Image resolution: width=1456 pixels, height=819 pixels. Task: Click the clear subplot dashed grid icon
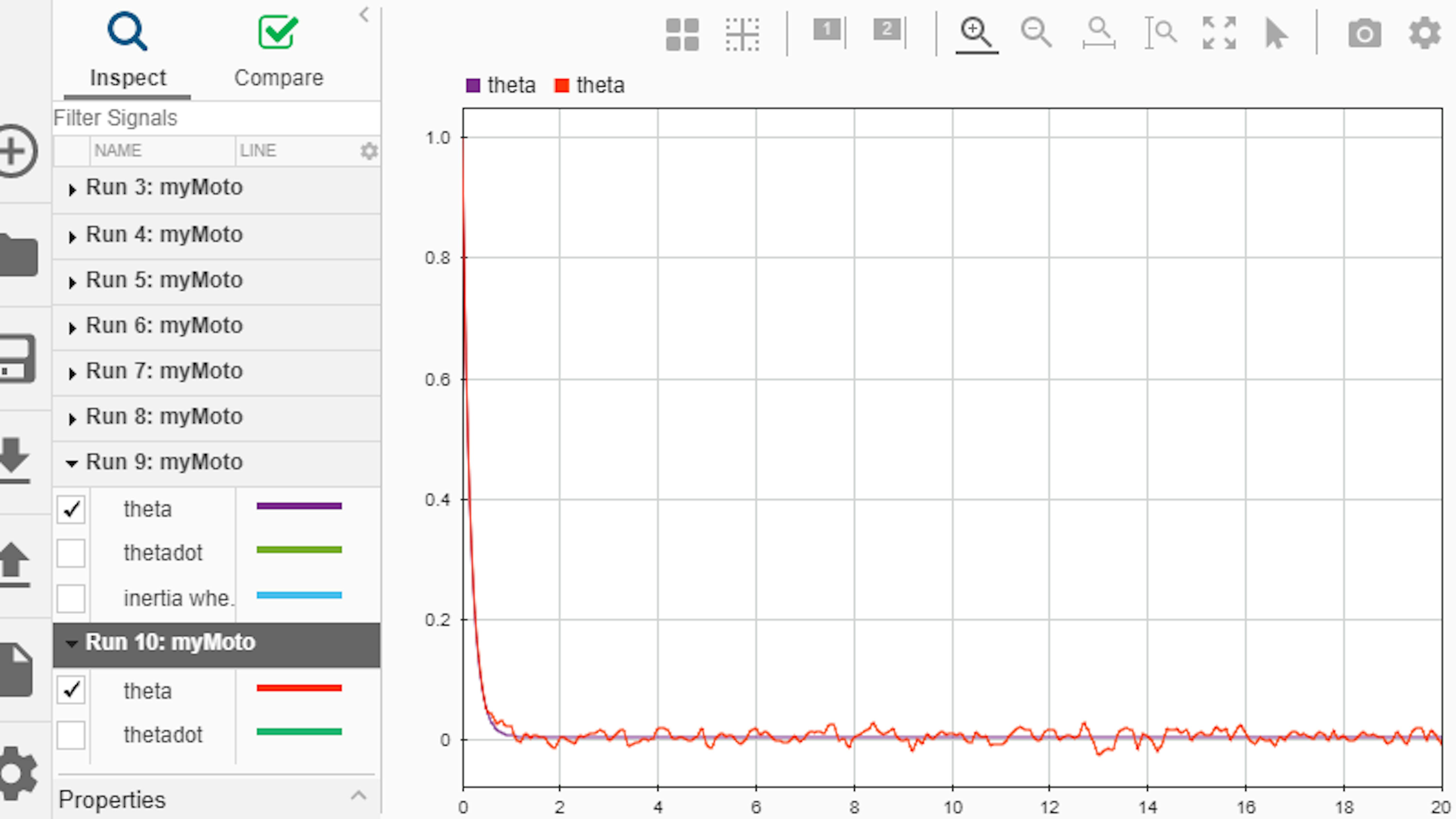click(x=742, y=34)
